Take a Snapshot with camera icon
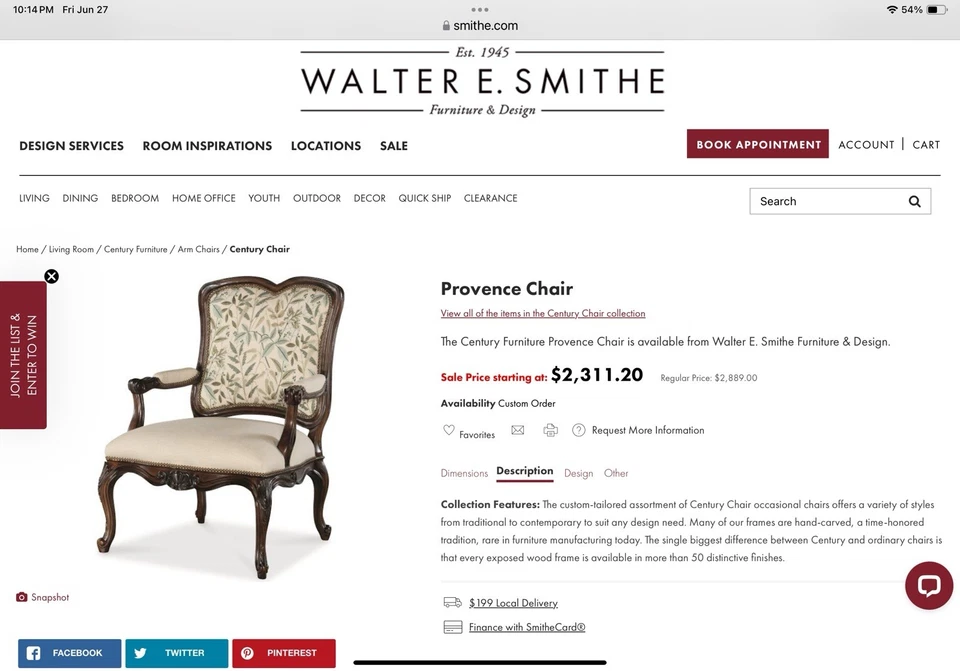 (21, 597)
